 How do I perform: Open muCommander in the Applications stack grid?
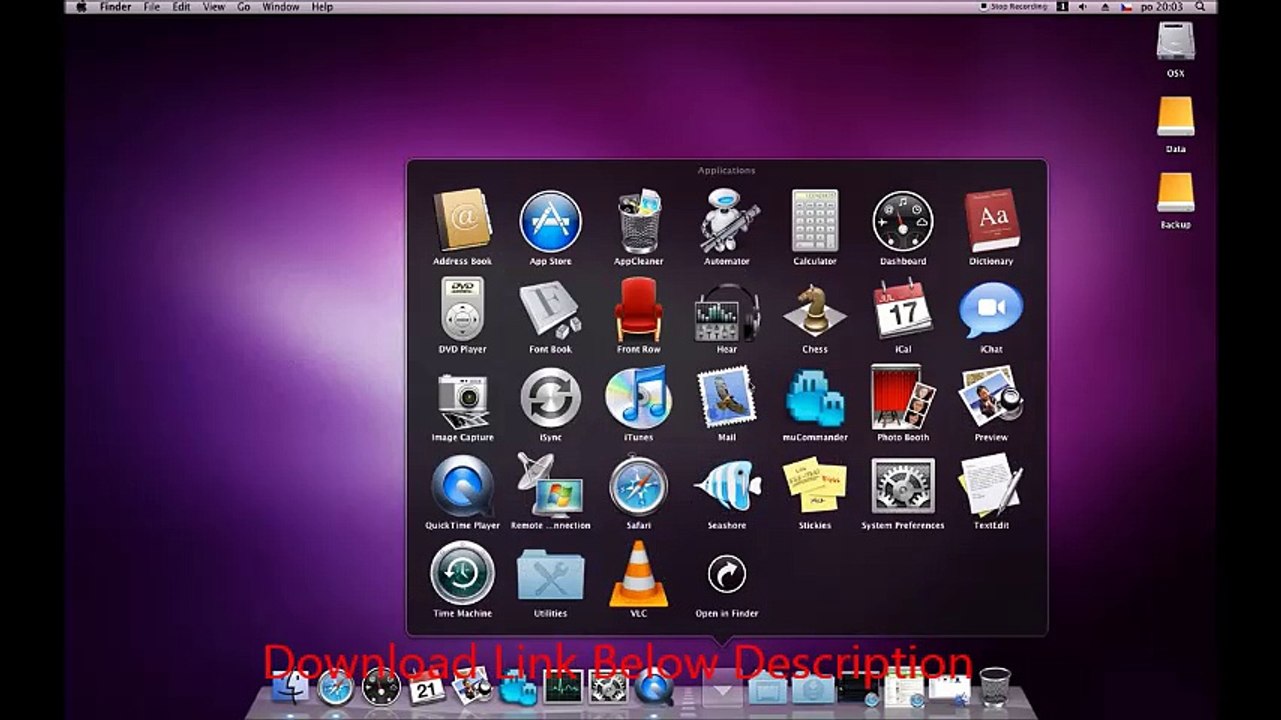click(x=815, y=397)
